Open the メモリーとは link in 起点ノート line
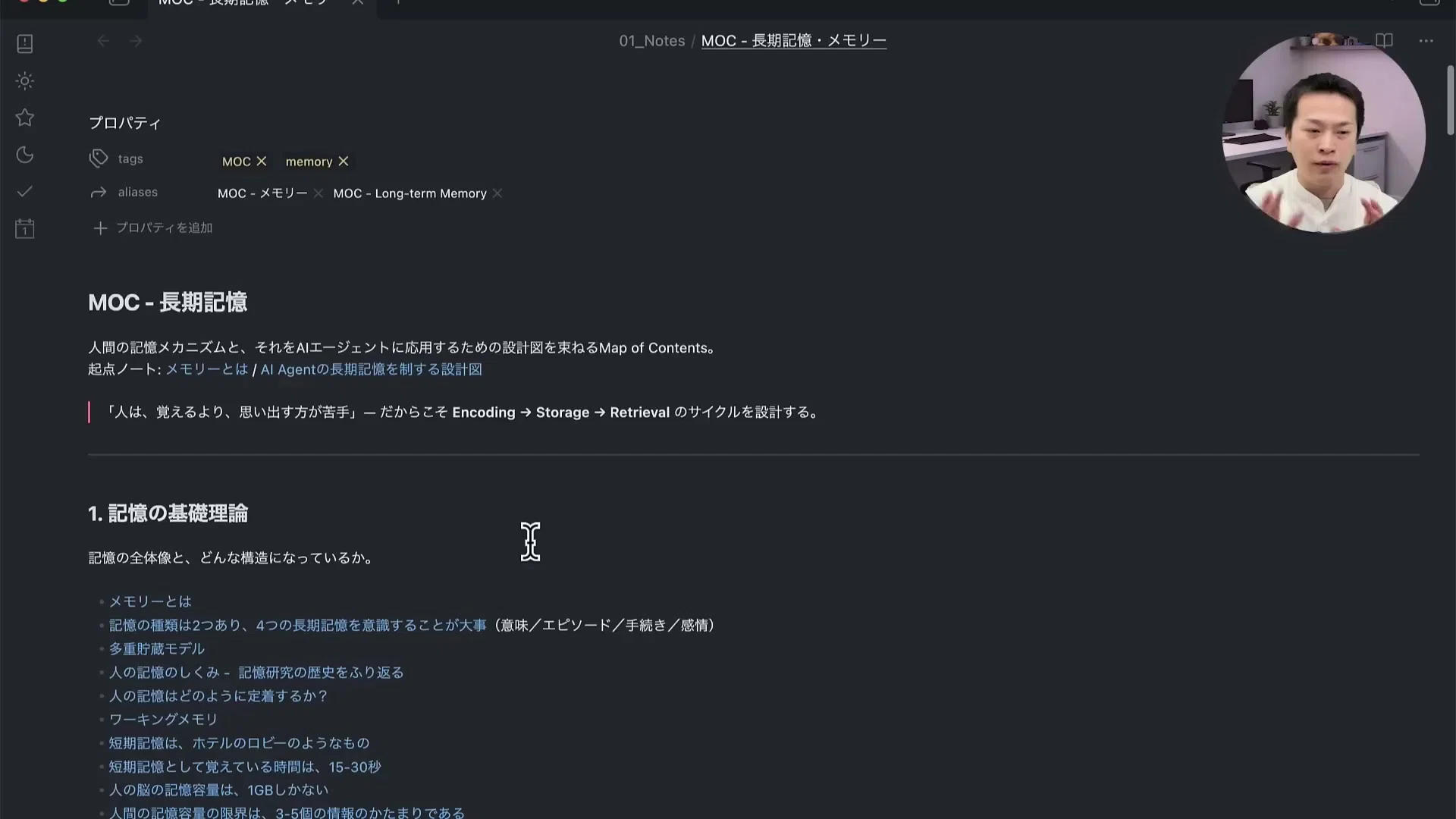The height and width of the screenshot is (819, 1456). pyautogui.click(x=207, y=369)
